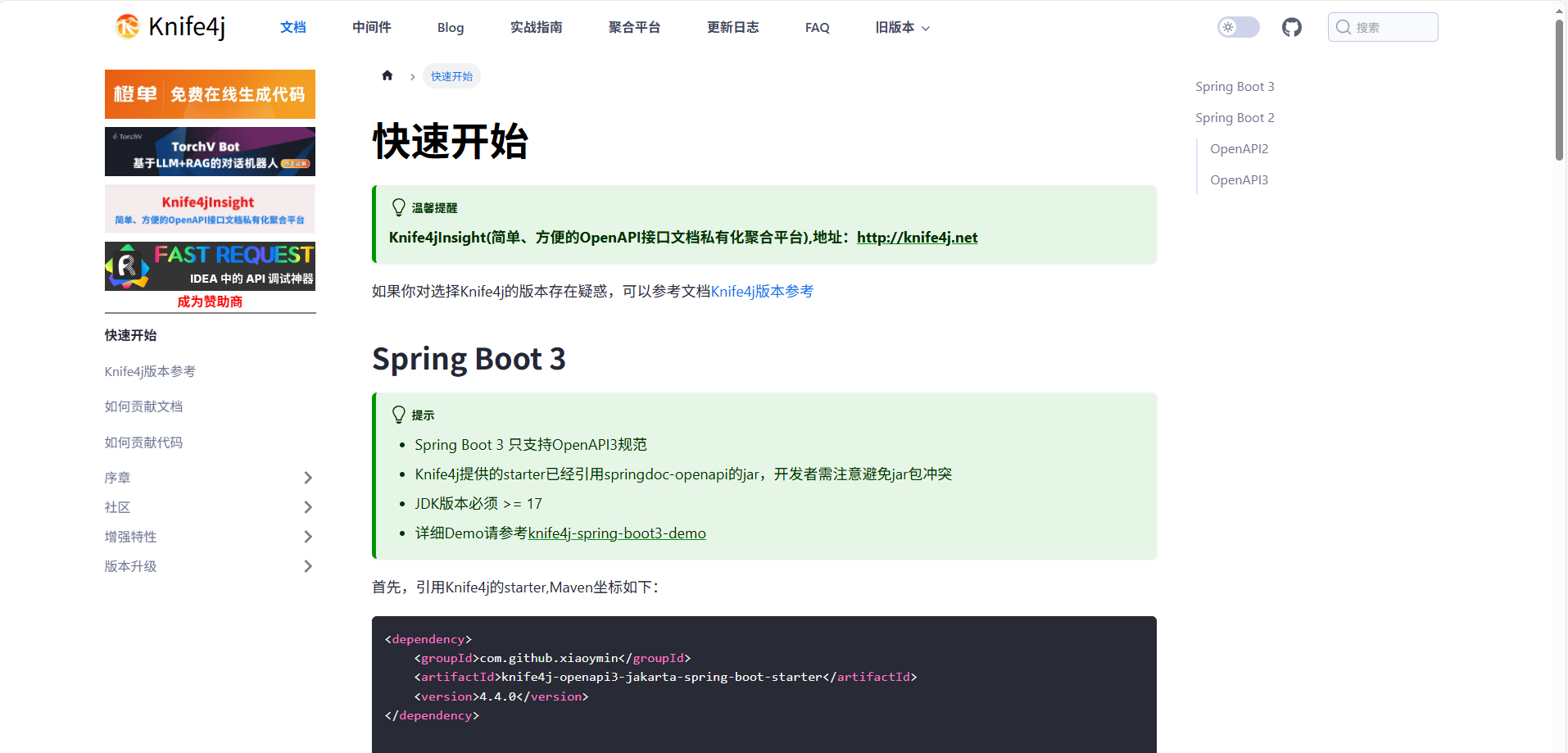Screen dimensions: 1568x753
Task: Select 如何贡献文档 in the sidebar
Action: tap(143, 406)
